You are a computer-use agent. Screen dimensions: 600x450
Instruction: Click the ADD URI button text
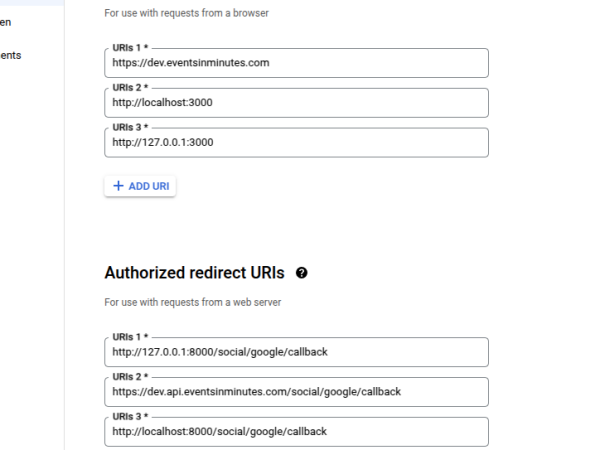coord(149,186)
